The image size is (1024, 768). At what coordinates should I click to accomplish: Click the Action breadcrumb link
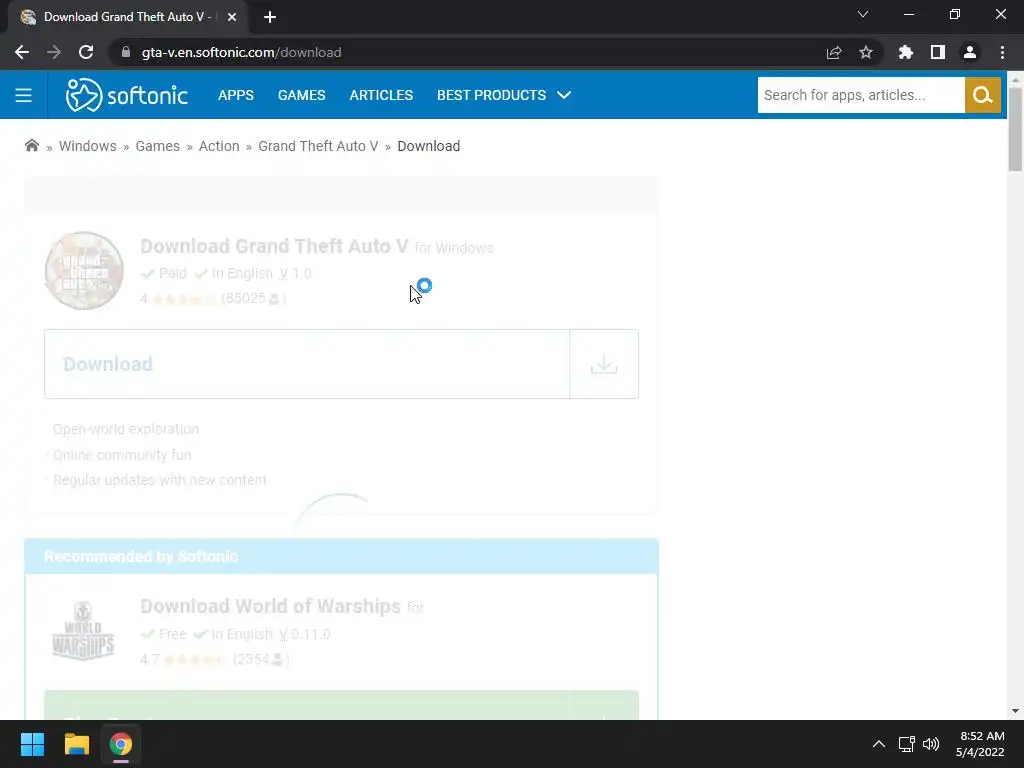(219, 146)
